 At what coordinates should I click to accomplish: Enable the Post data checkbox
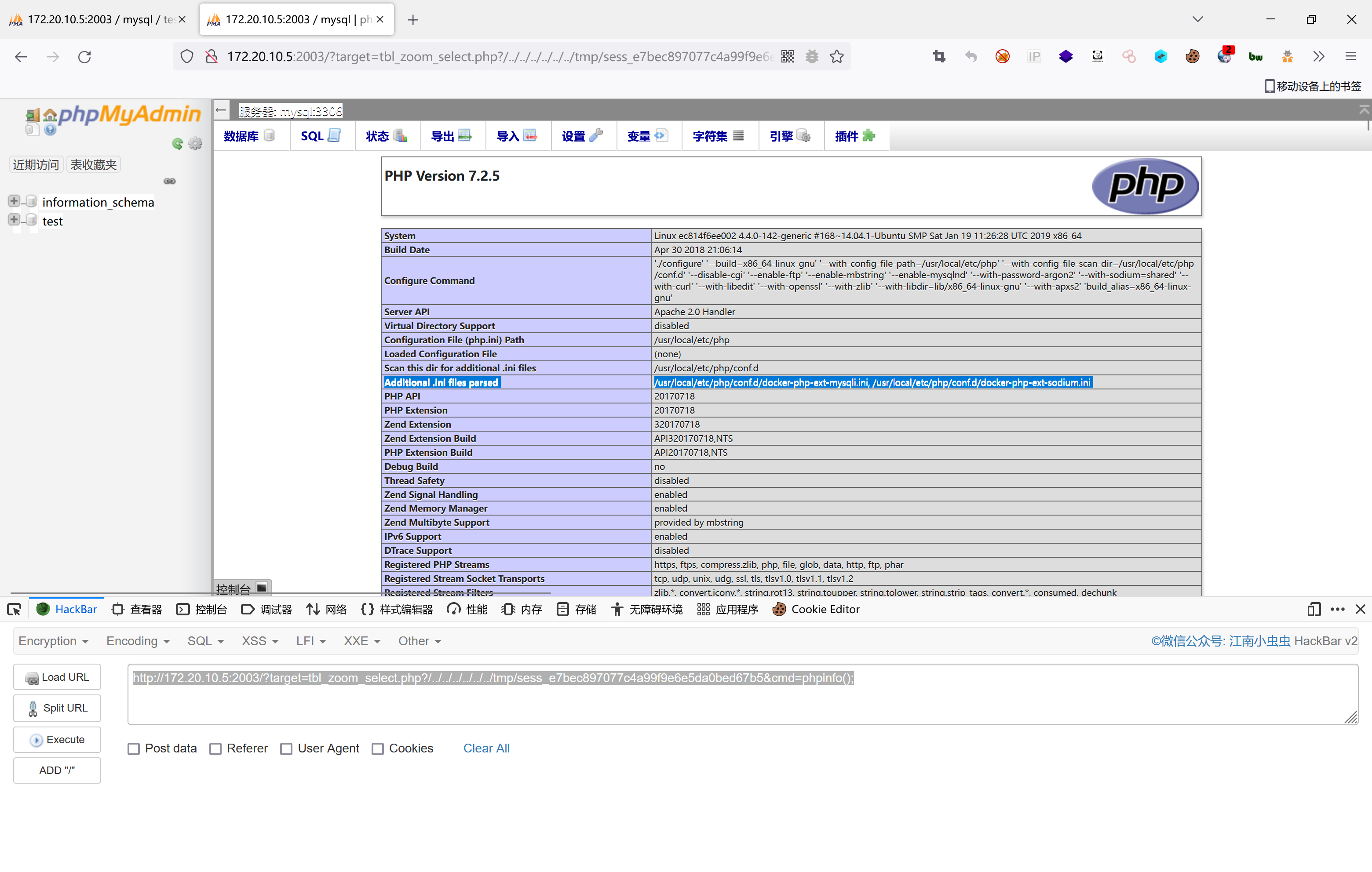(134, 748)
